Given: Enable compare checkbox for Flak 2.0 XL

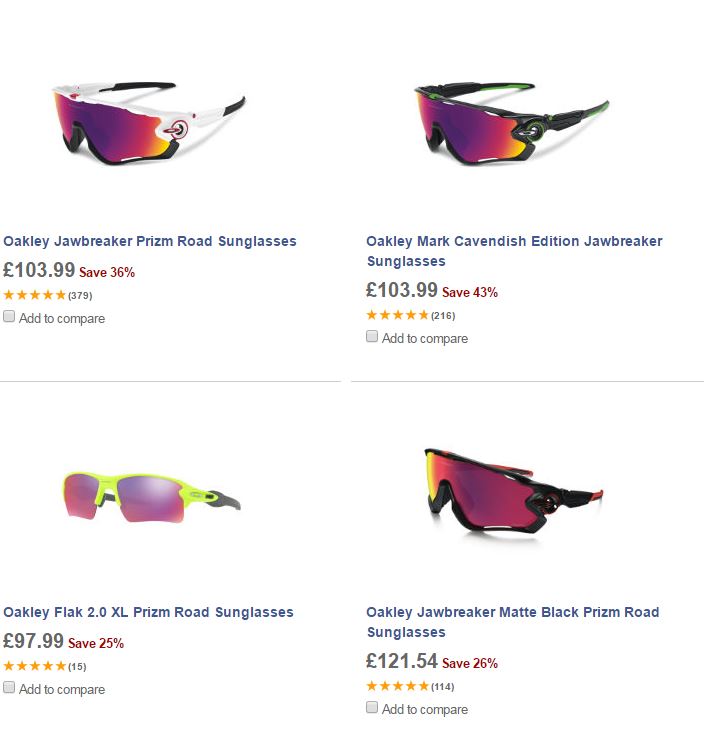Looking at the screenshot, I should point(9,688).
